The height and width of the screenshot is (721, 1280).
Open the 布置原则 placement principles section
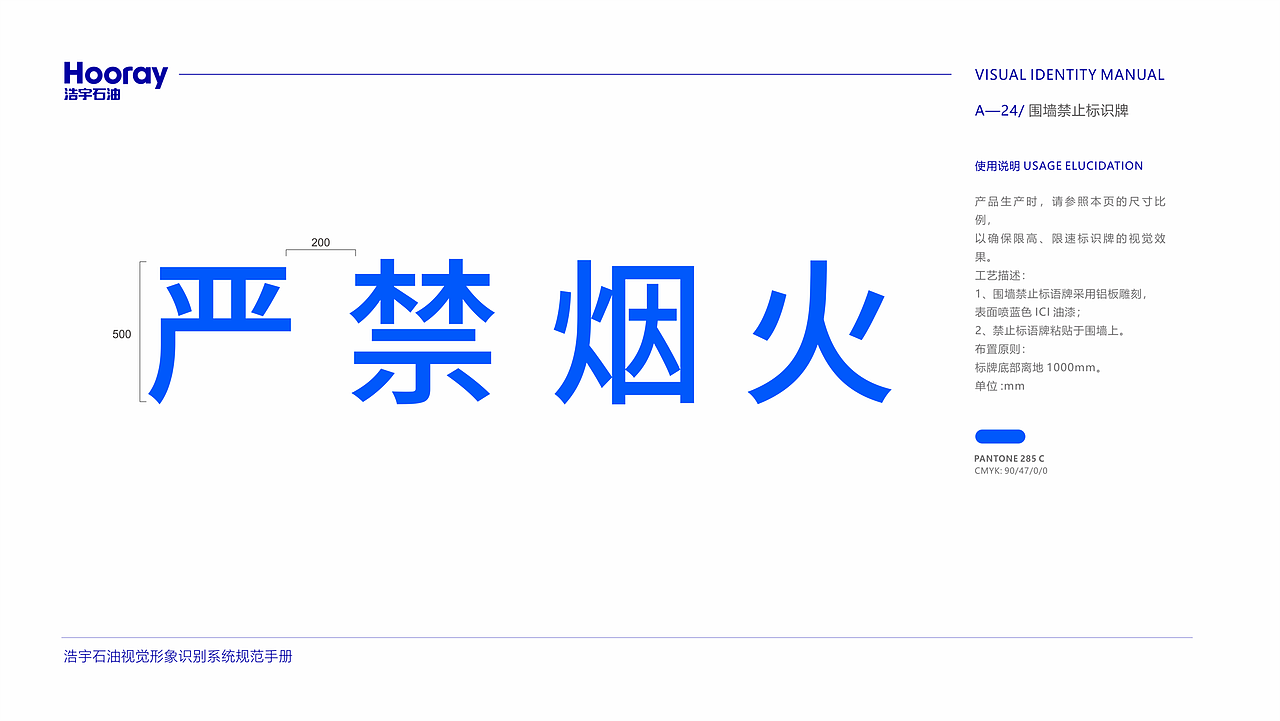1000,349
